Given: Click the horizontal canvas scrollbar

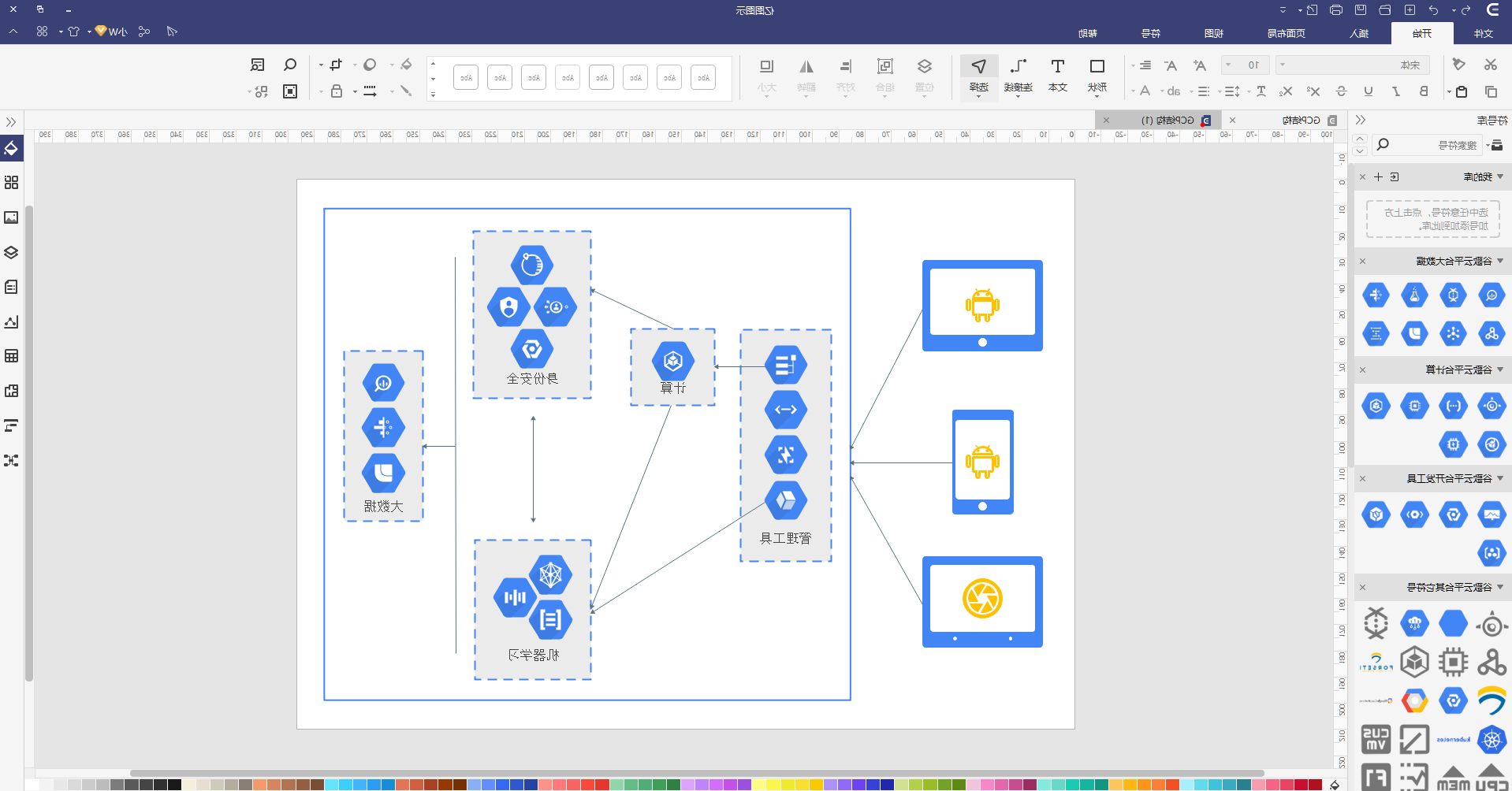Looking at the screenshot, I should pyautogui.click(x=697, y=773).
